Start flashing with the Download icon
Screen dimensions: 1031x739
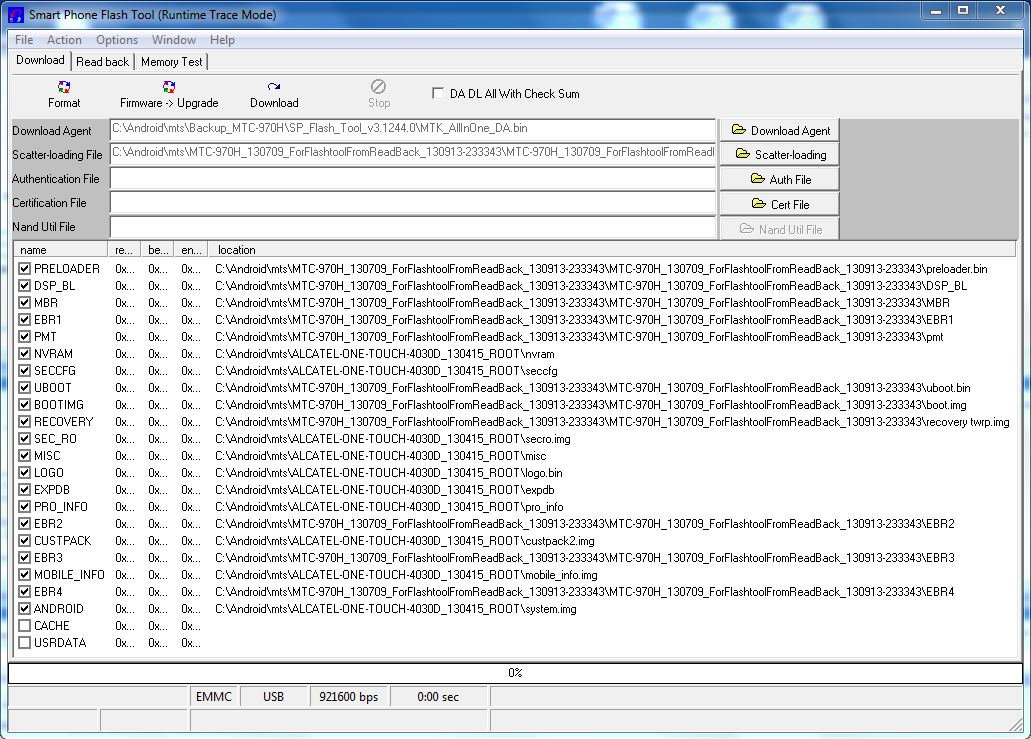(274, 88)
